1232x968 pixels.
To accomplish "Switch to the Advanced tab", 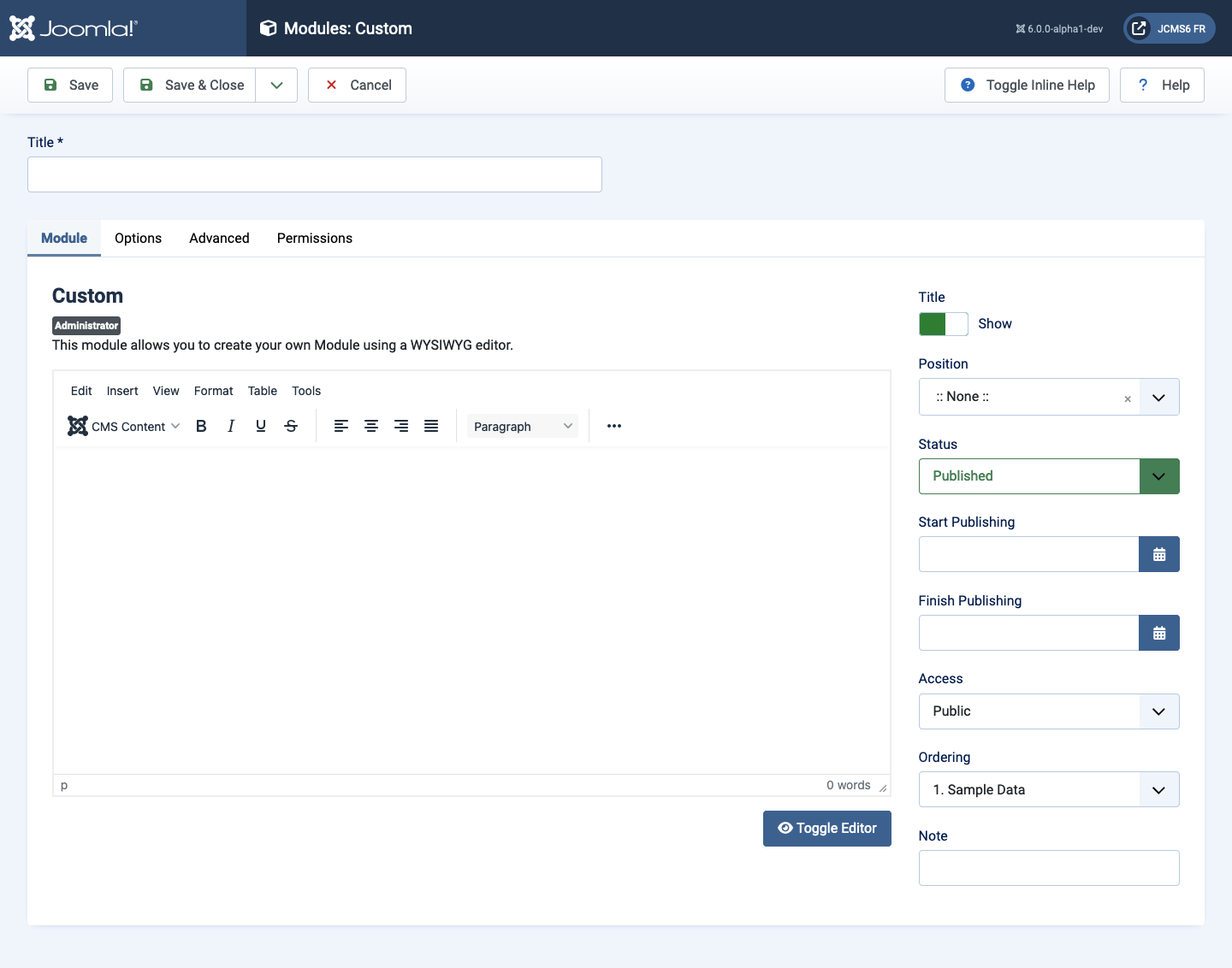I will (219, 238).
